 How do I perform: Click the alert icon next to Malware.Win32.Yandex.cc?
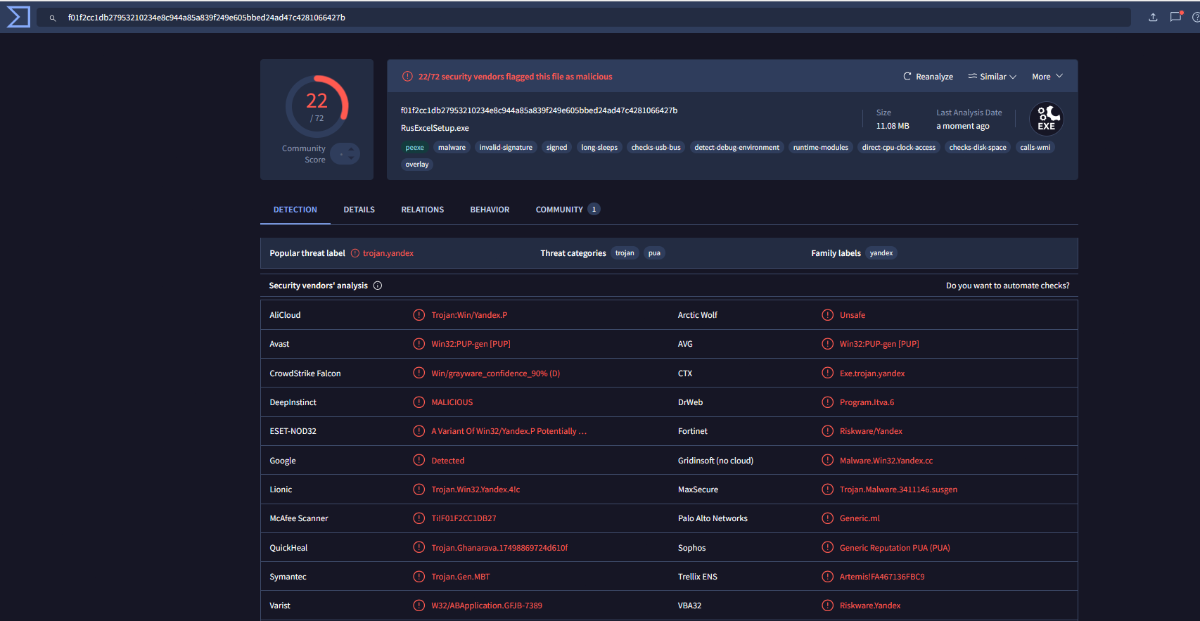click(827, 461)
